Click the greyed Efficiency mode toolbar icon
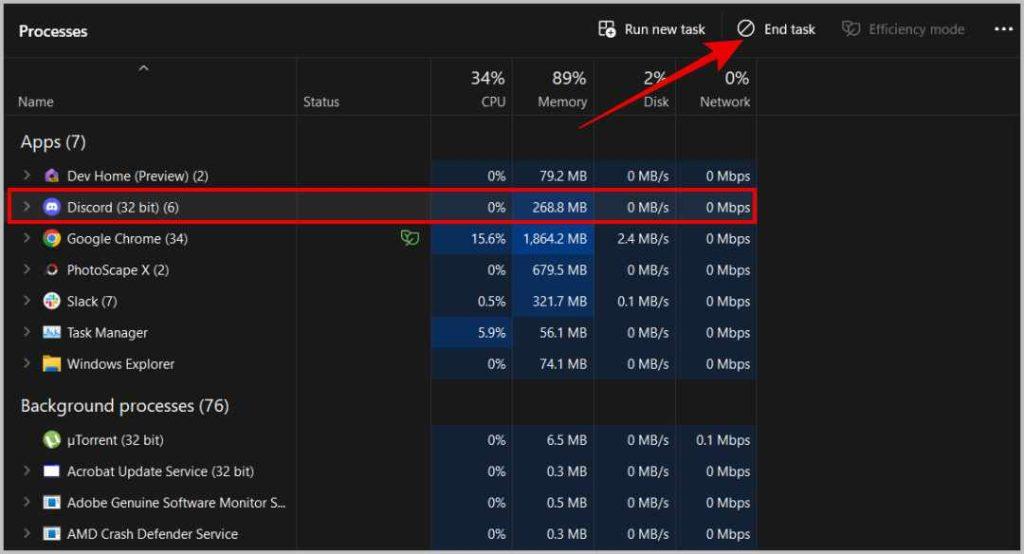The width and height of the screenshot is (1024, 554). coord(850,29)
